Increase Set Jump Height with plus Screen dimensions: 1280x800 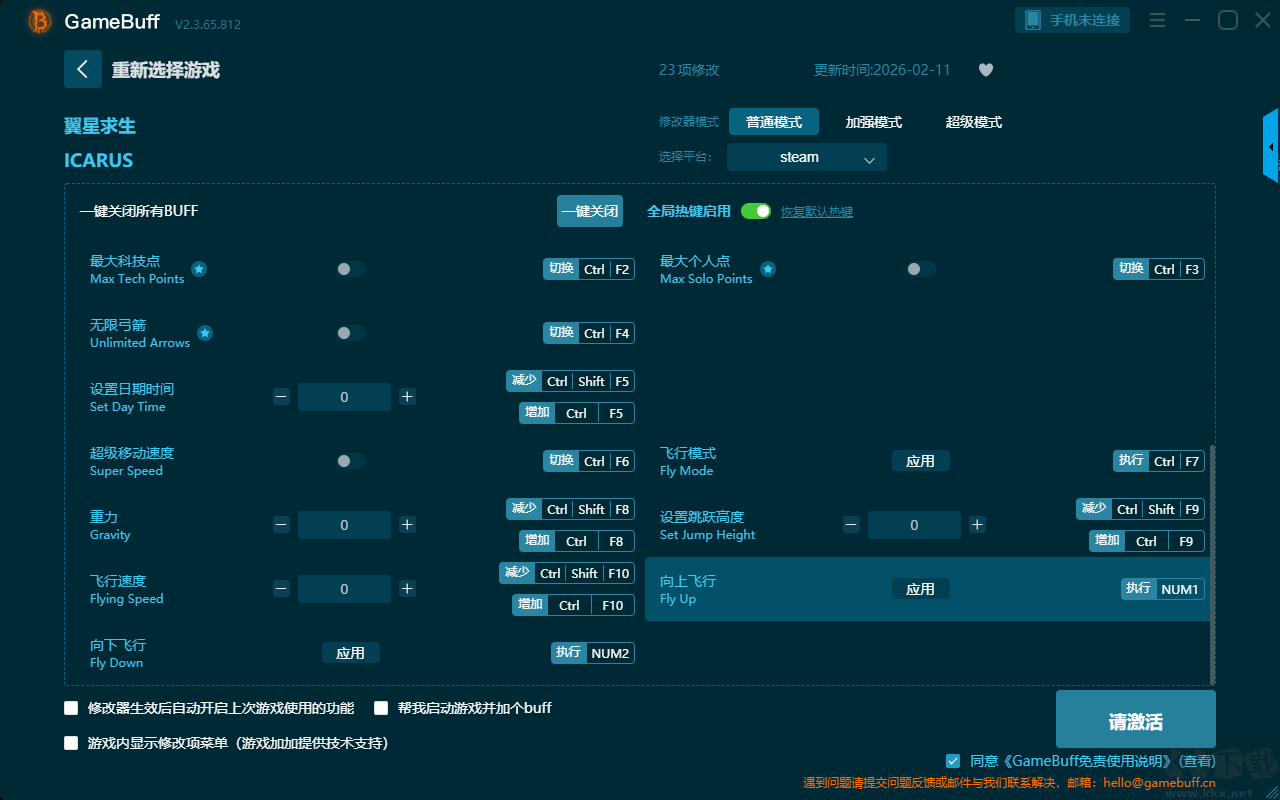(x=977, y=525)
